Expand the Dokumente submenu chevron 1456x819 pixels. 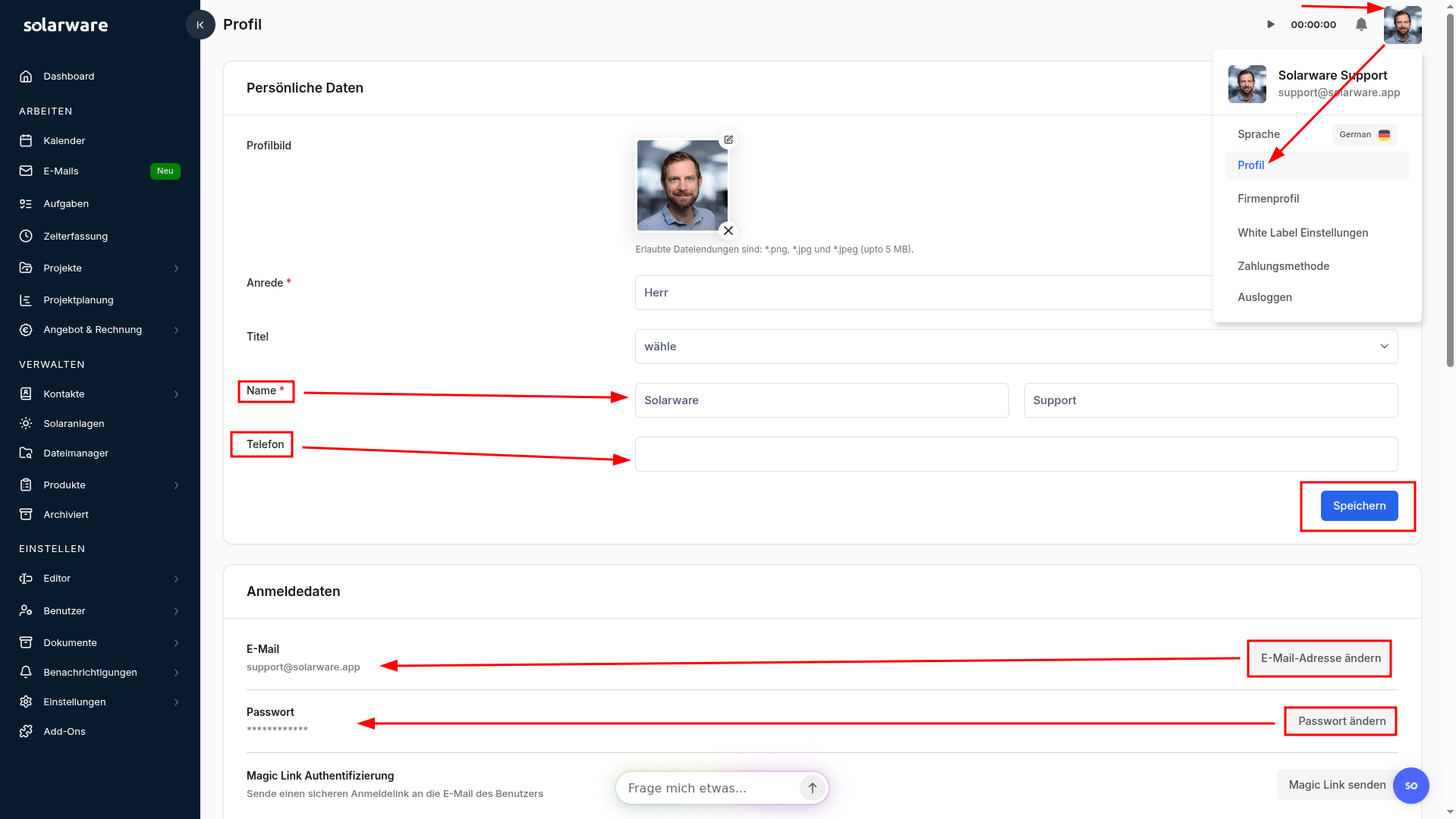click(x=176, y=643)
